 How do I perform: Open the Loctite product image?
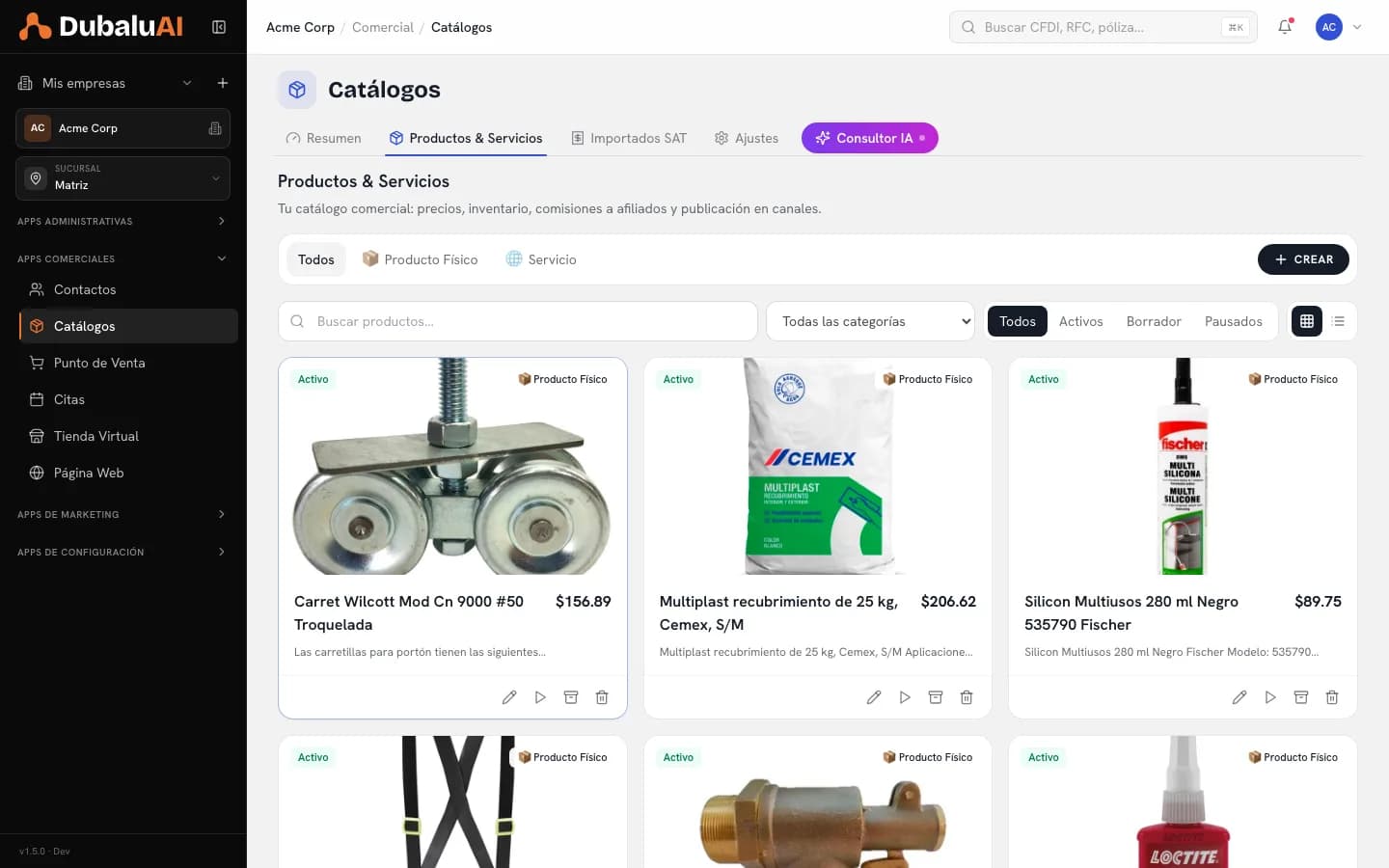[x=1183, y=802]
